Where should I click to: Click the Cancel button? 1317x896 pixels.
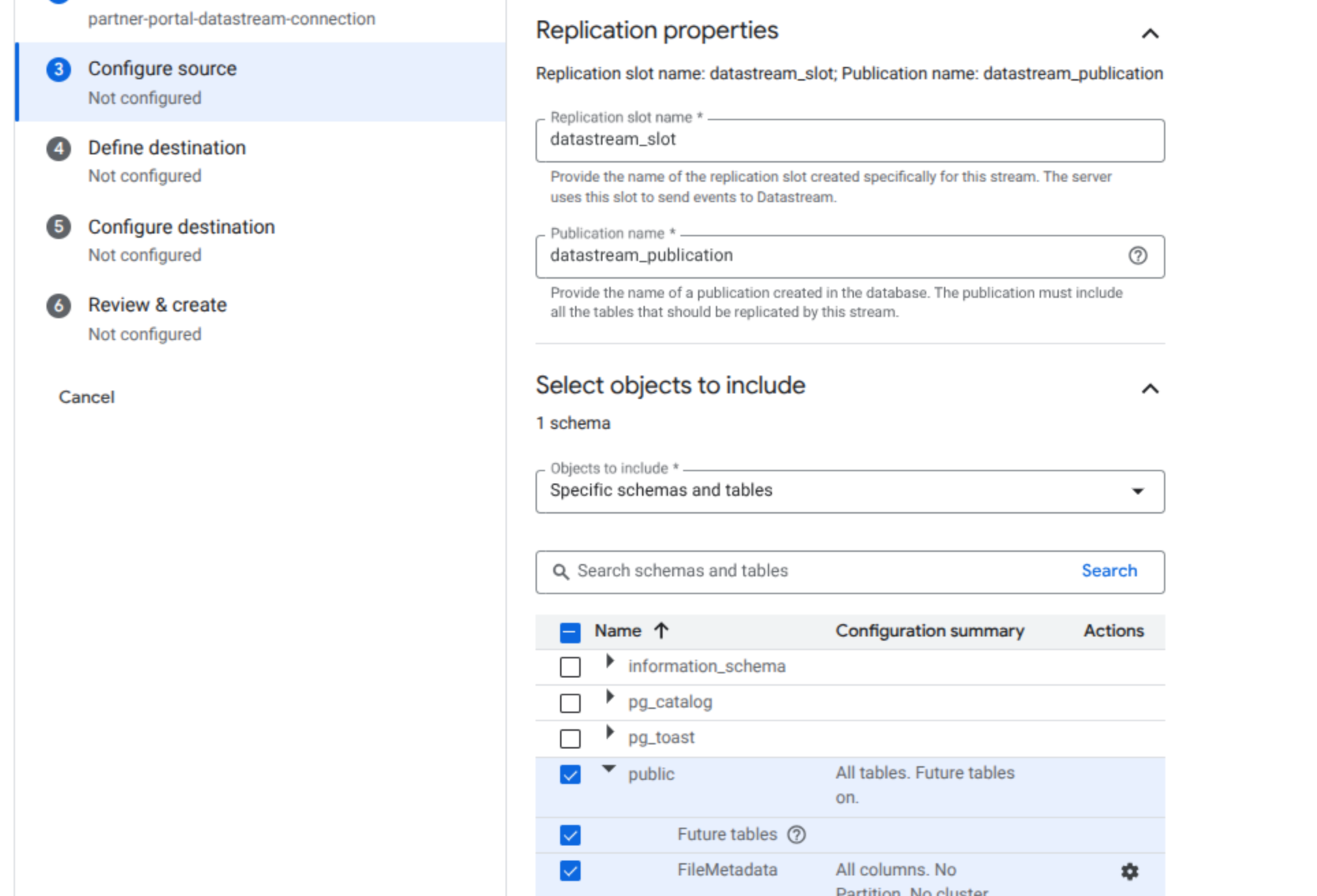point(87,397)
